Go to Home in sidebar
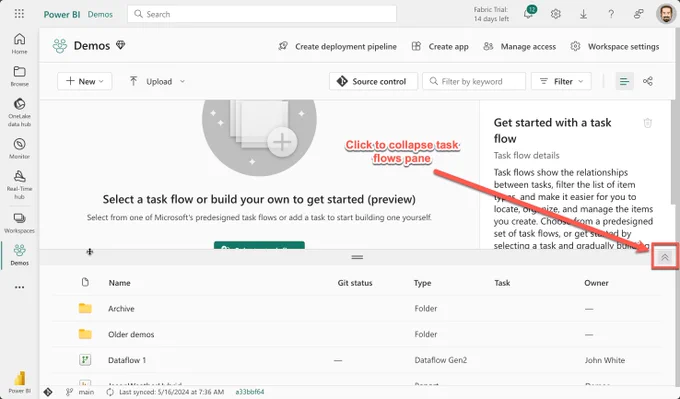Screen dimensions: 680x399 [19, 43]
